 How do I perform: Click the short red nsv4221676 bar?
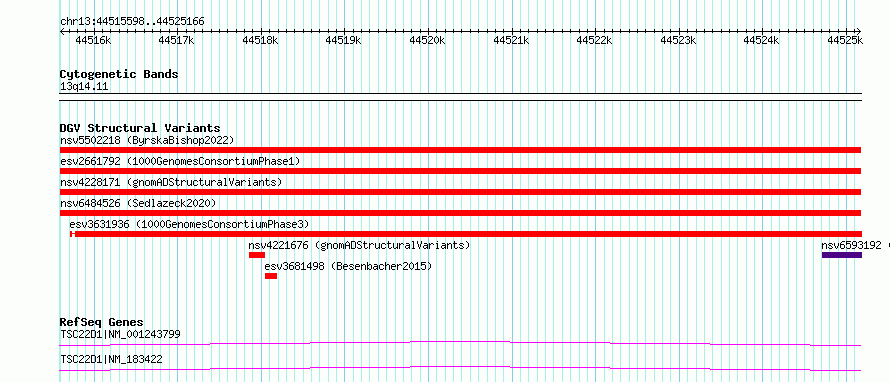tap(257, 255)
